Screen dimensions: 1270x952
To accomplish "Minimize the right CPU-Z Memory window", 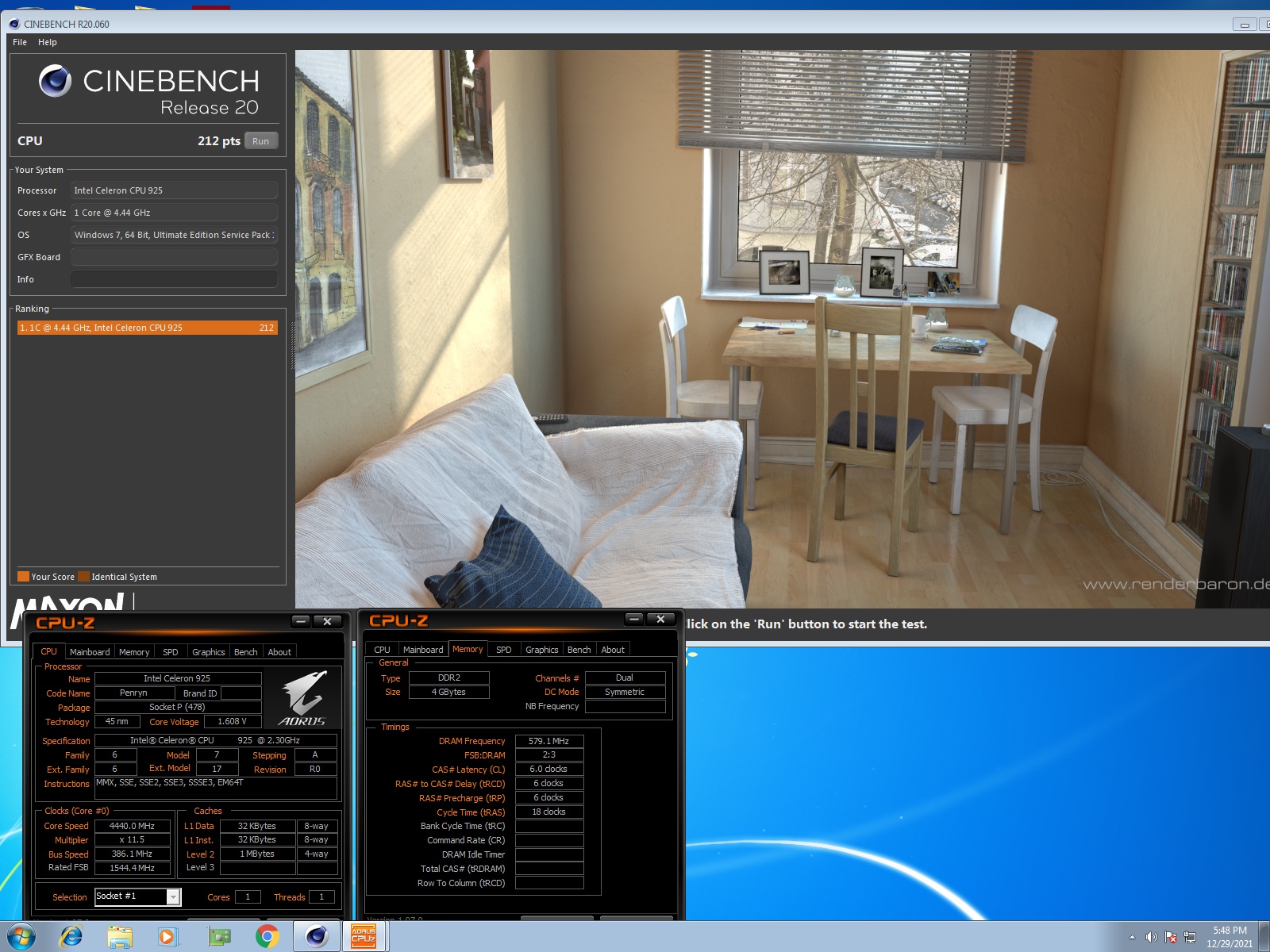I will (x=634, y=619).
